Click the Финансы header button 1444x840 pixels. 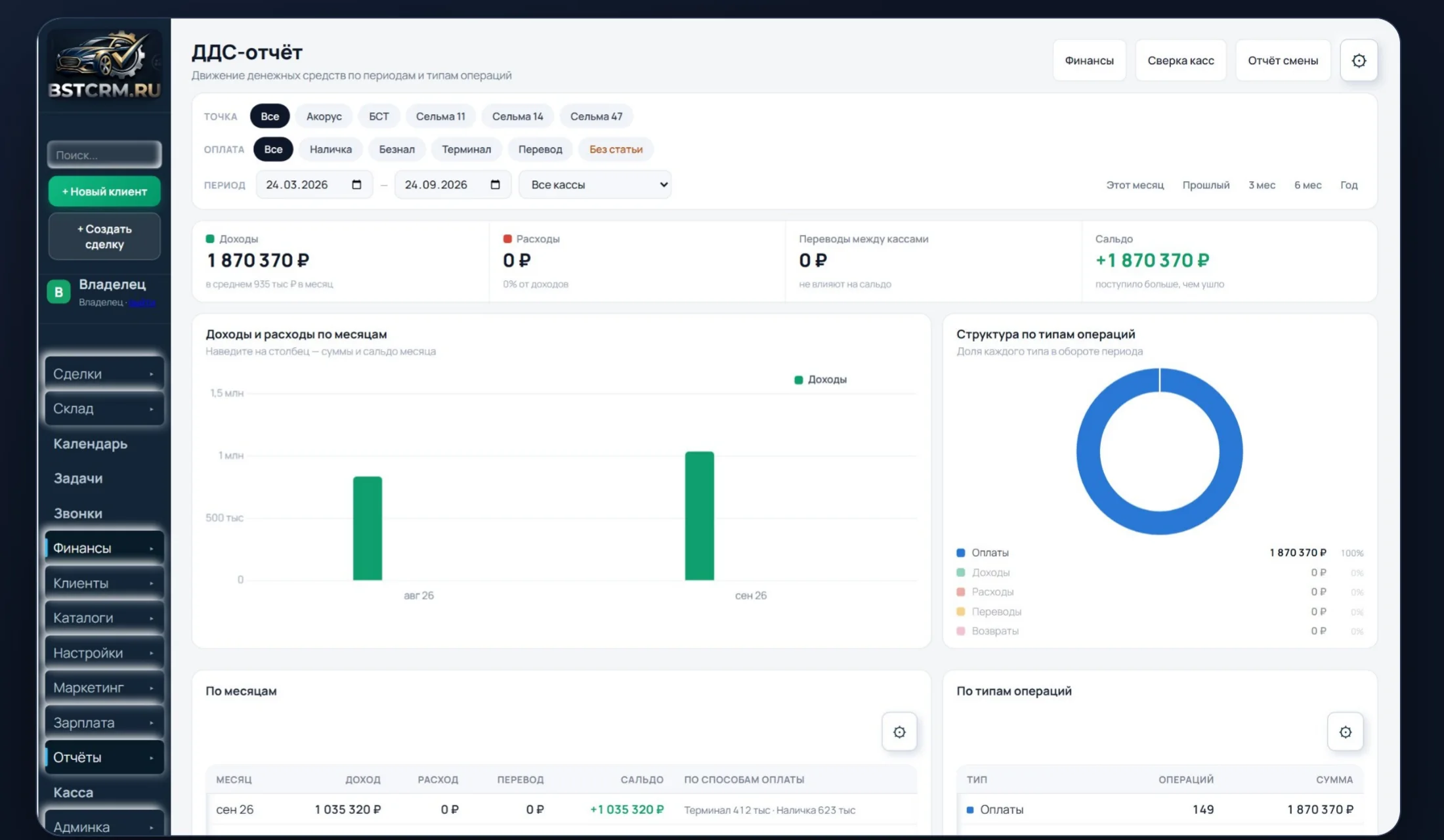click(1089, 60)
